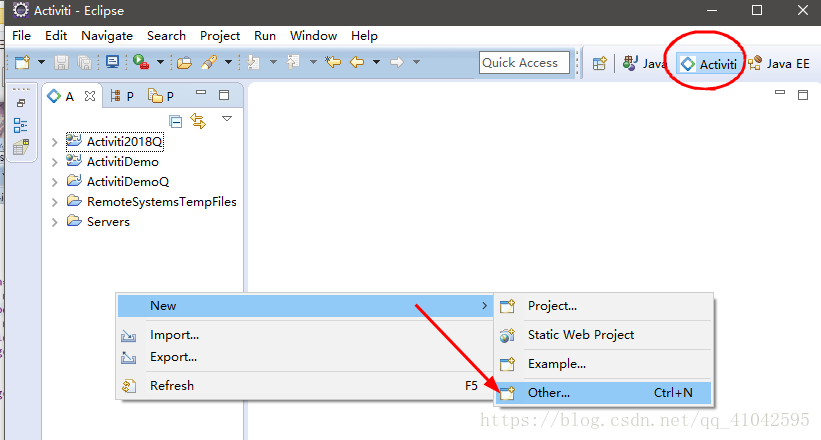
Task: Open the run launch dropdown arrow
Action: point(160,62)
